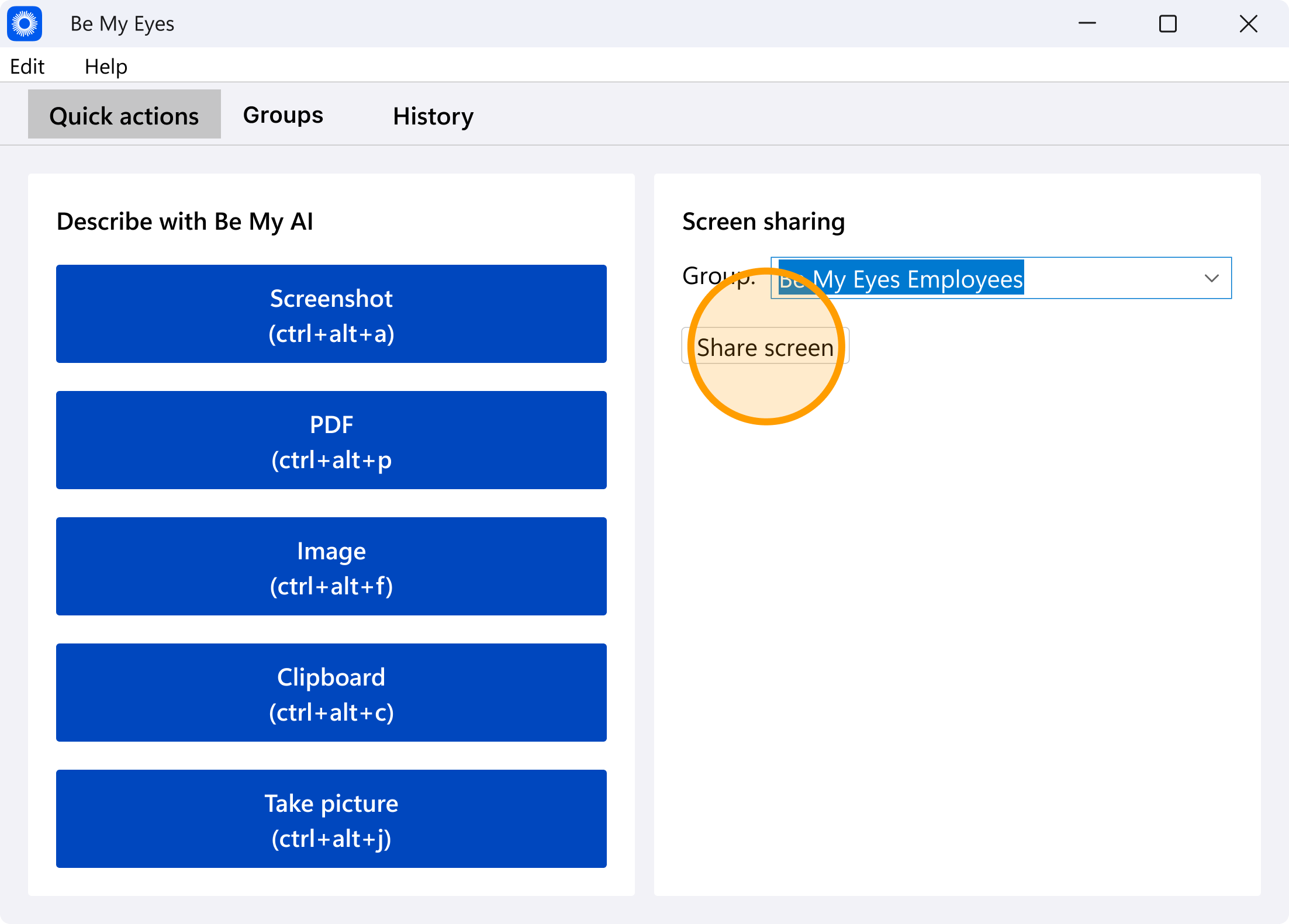Choose the Image (ctrl+alt+f) button
The height and width of the screenshot is (924, 1289).
(x=331, y=566)
